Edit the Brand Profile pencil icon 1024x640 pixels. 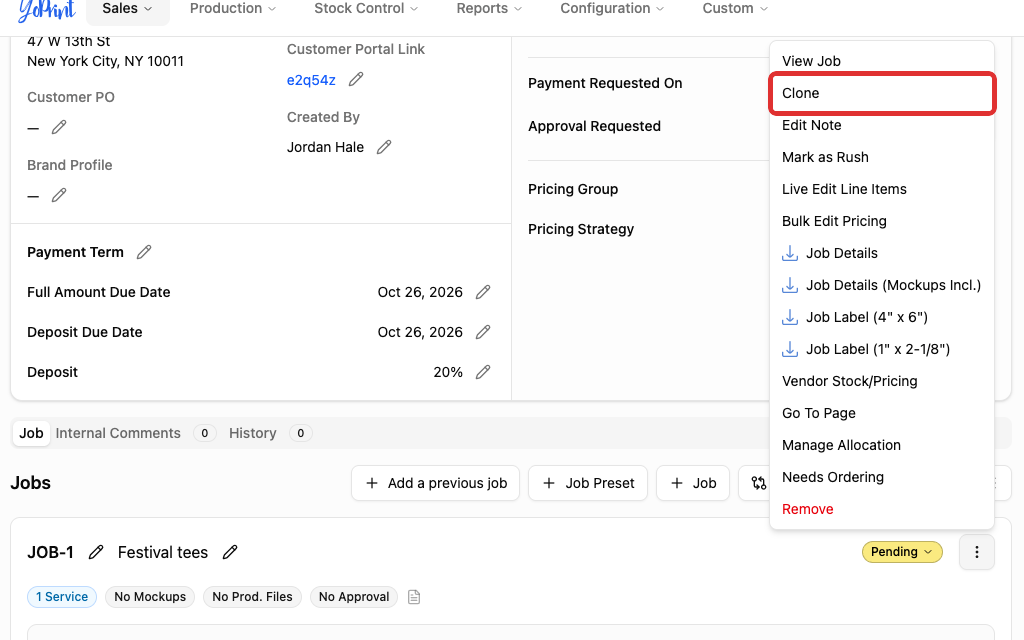59,195
